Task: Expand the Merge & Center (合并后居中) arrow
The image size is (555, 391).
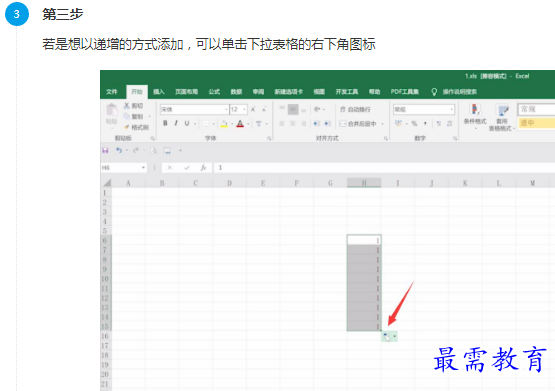Action: tap(383, 123)
